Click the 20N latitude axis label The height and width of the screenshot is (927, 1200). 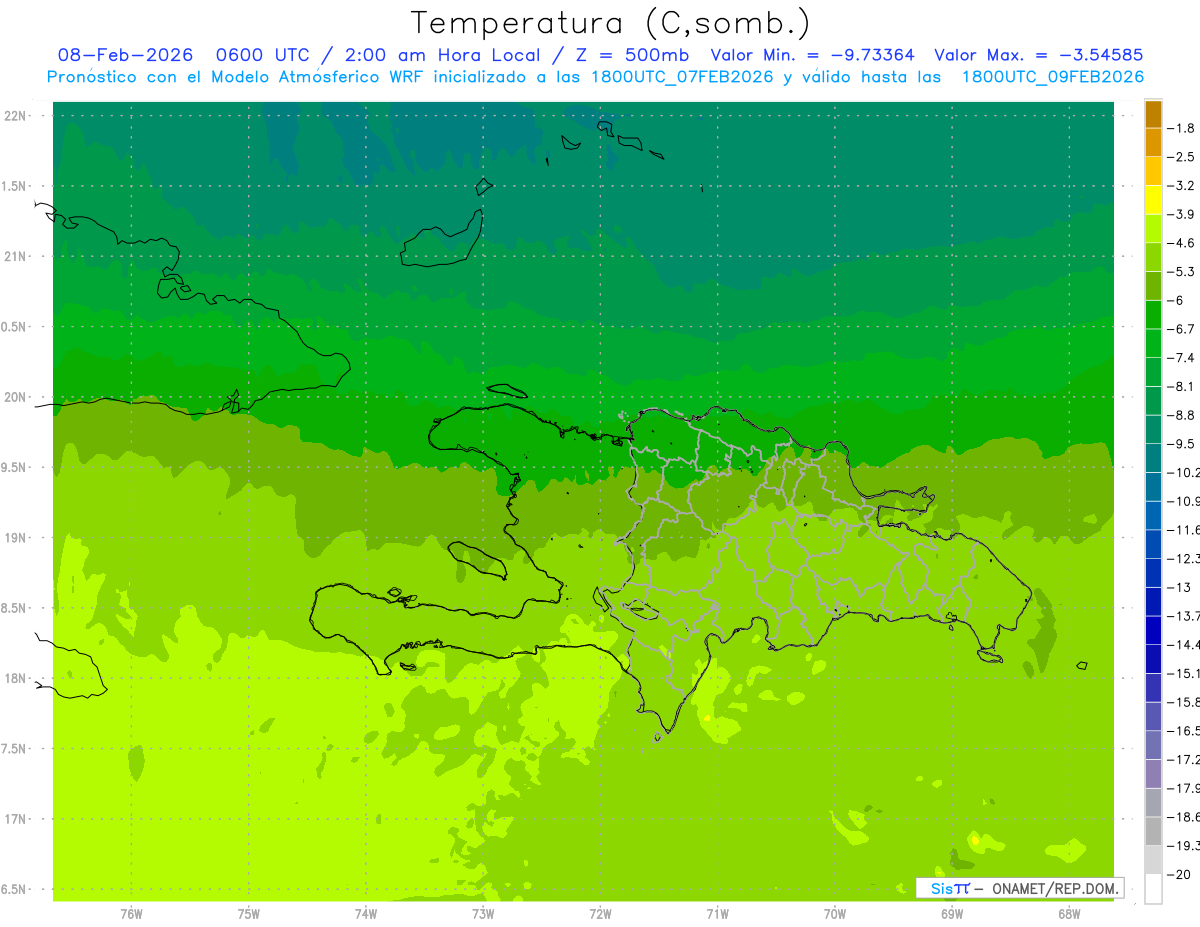tap(15, 397)
